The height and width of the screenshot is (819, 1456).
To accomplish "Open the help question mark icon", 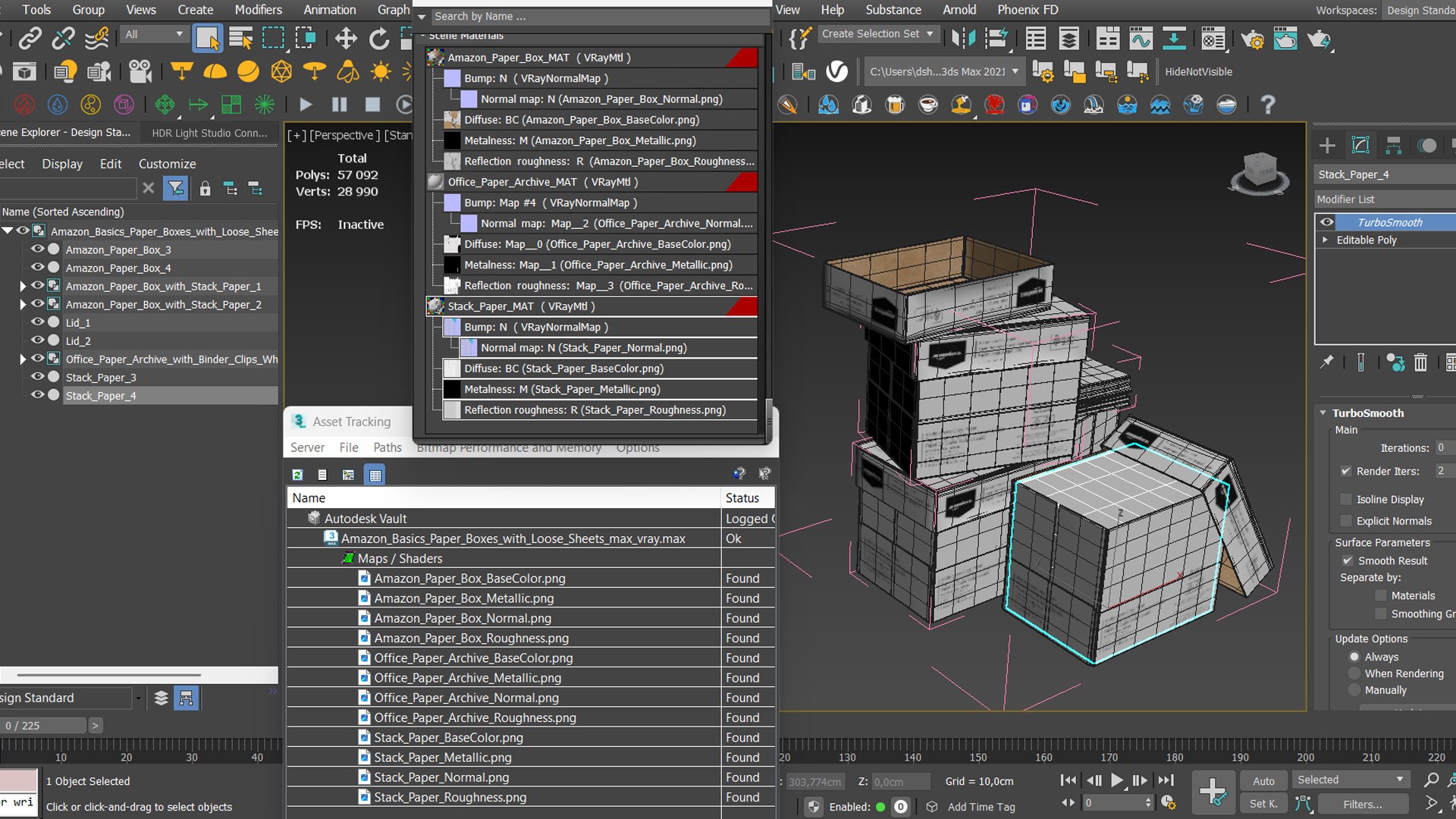I will pyautogui.click(x=1267, y=105).
